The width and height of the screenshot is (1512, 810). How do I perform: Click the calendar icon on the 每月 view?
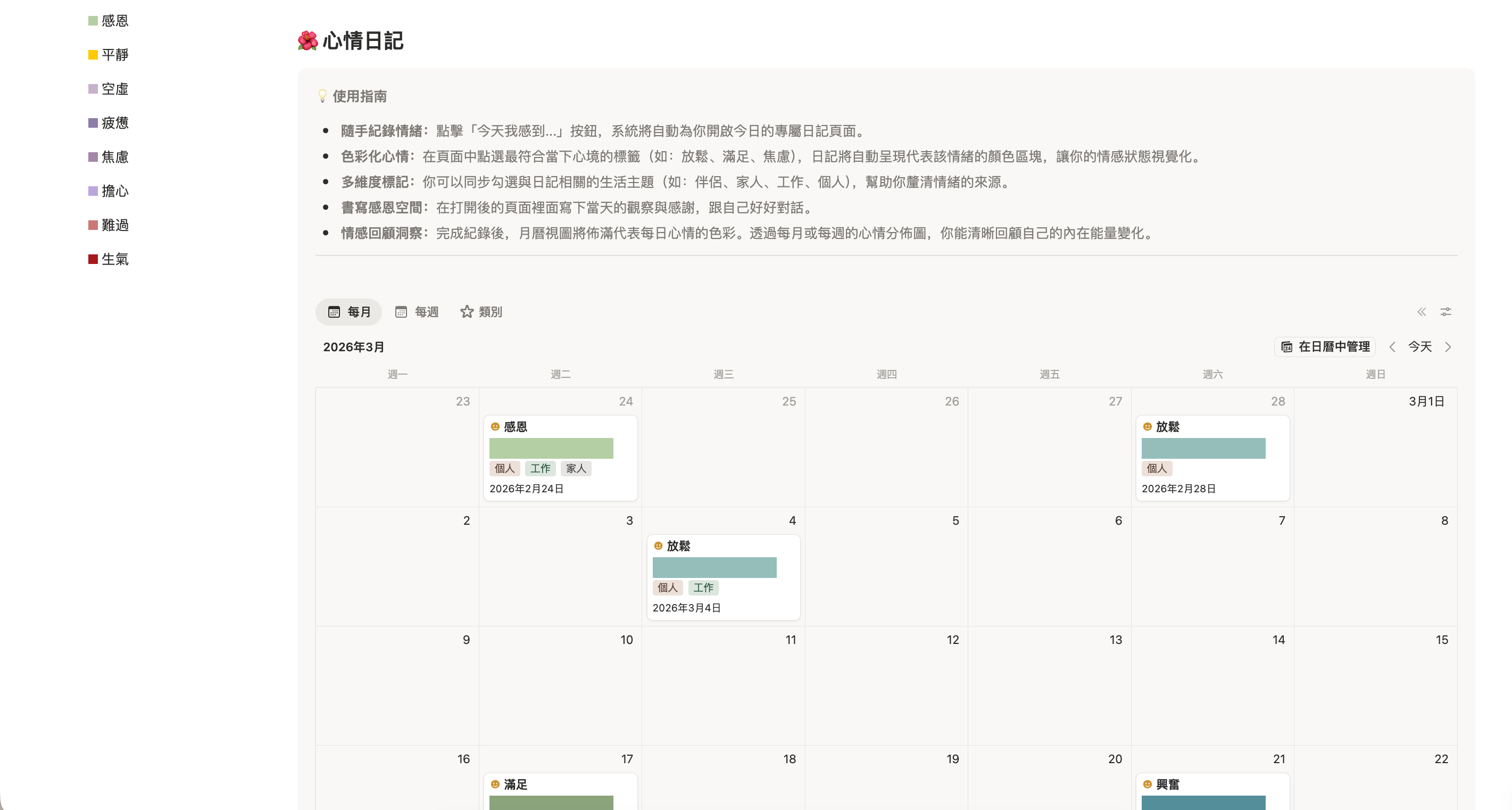point(334,312)
